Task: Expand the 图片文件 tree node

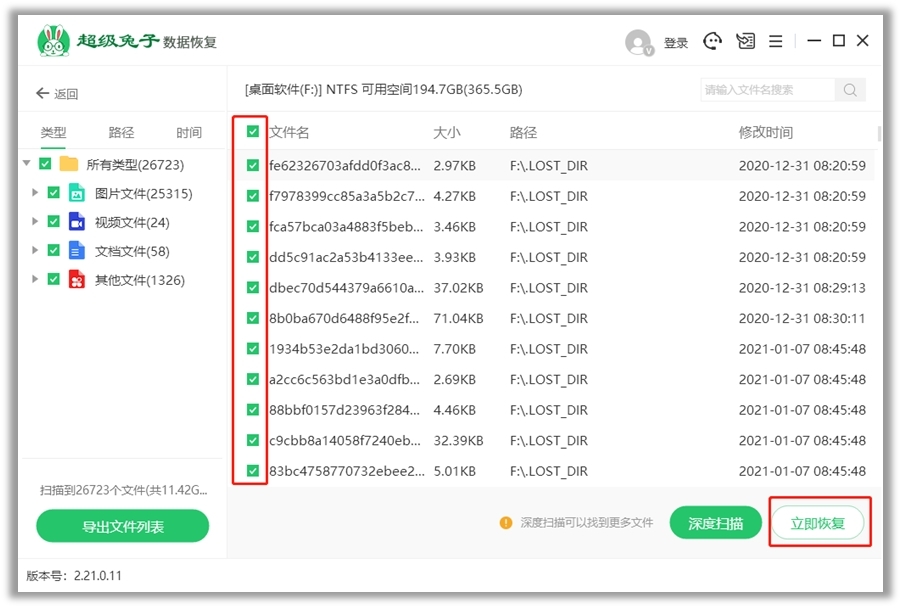Action: [x=35, y=192]
